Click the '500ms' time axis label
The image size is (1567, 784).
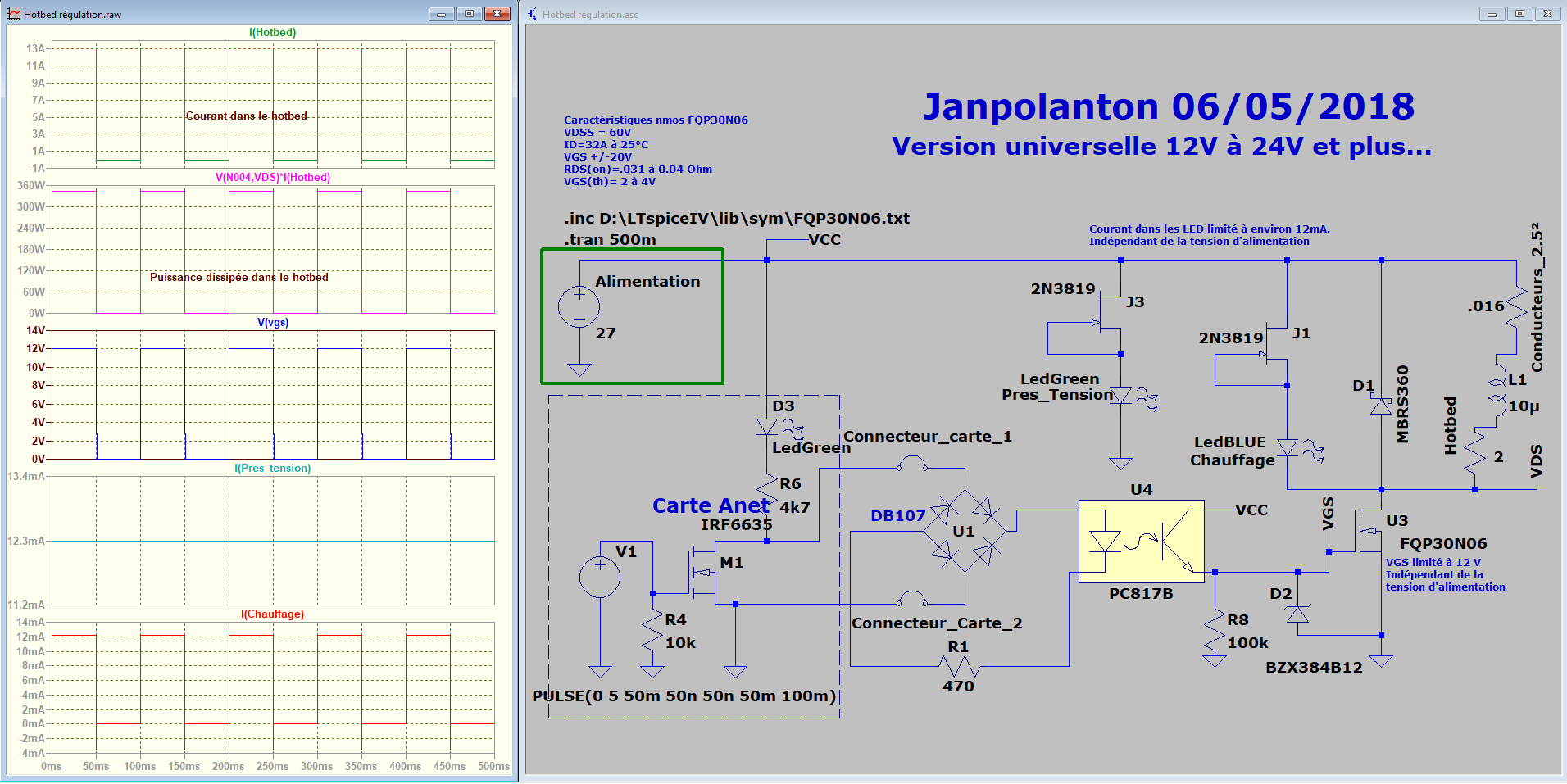point(493,767)
